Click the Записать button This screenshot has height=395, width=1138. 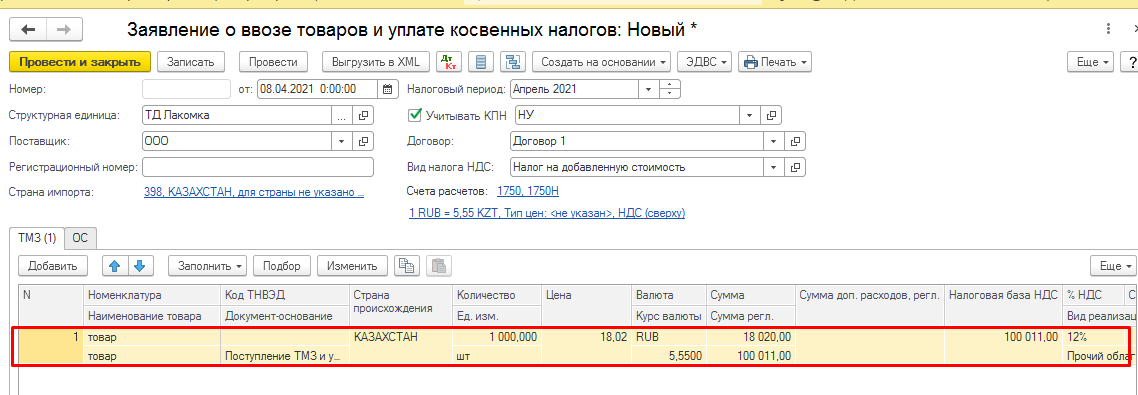tap(191, 62)
